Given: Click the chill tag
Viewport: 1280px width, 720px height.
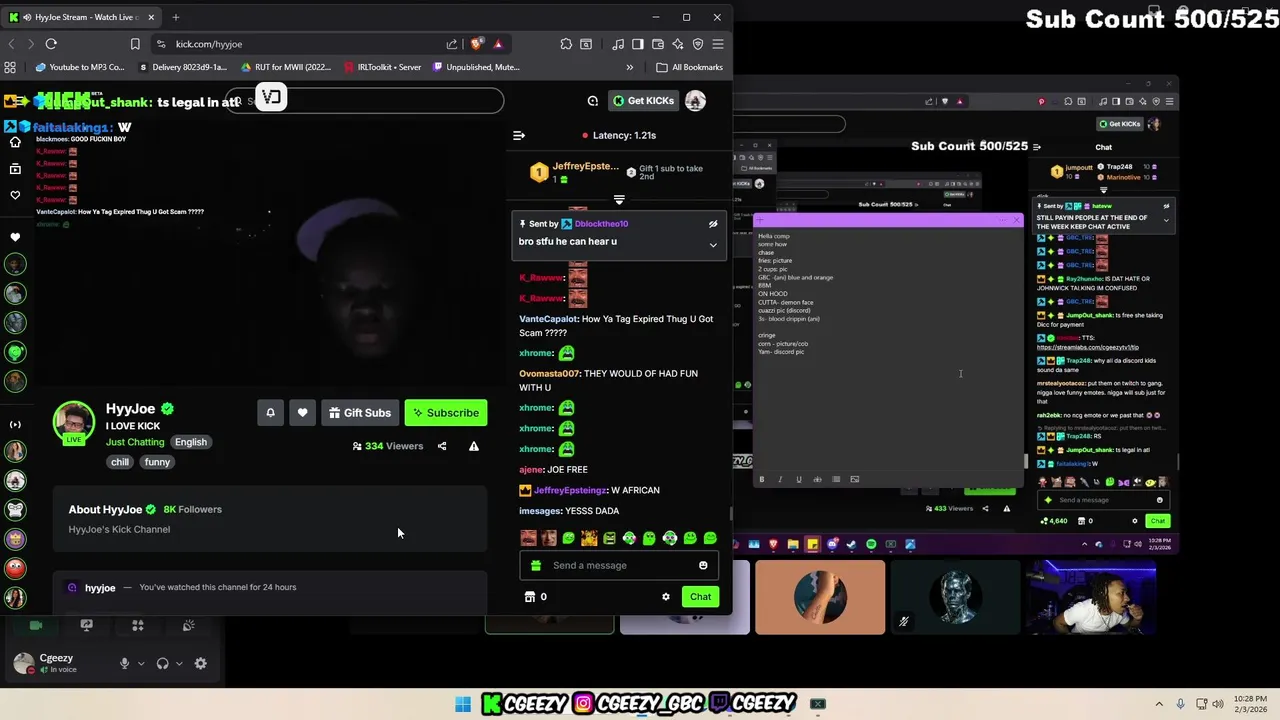Looking at the screenshot, I should 120,462.
